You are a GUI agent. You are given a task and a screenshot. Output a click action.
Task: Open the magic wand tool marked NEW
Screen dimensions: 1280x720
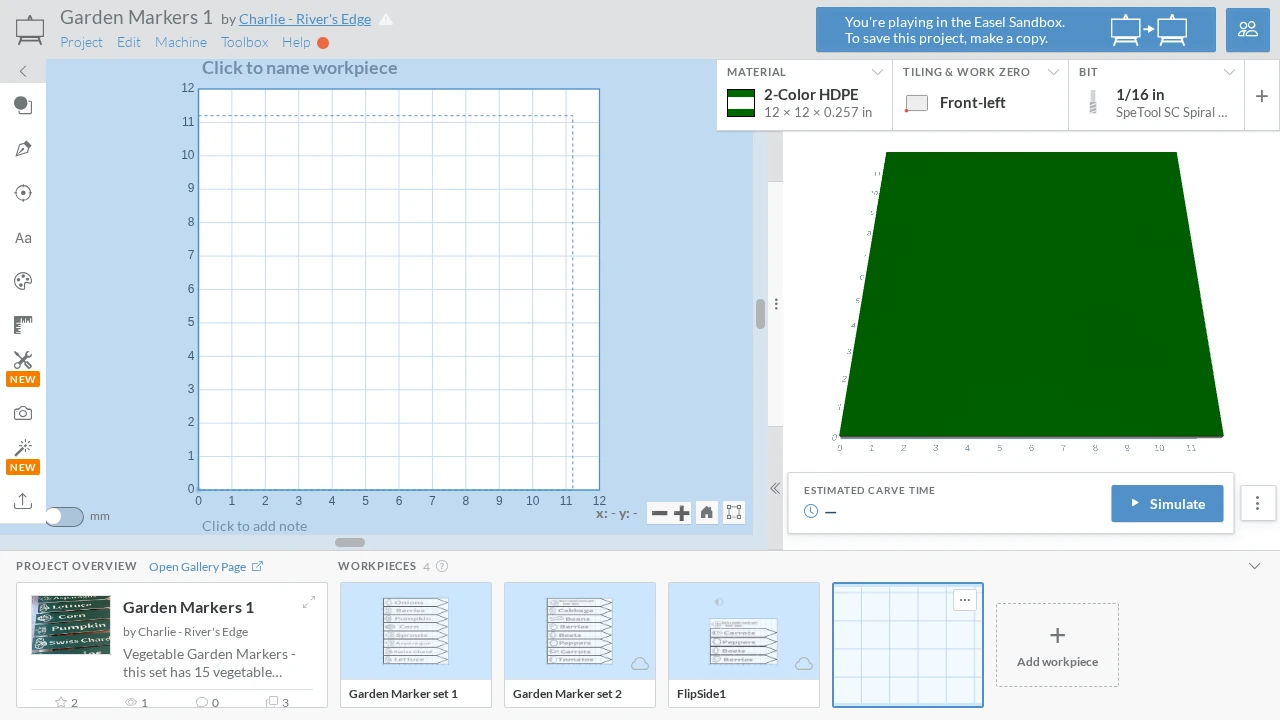[x=23, y=447]
